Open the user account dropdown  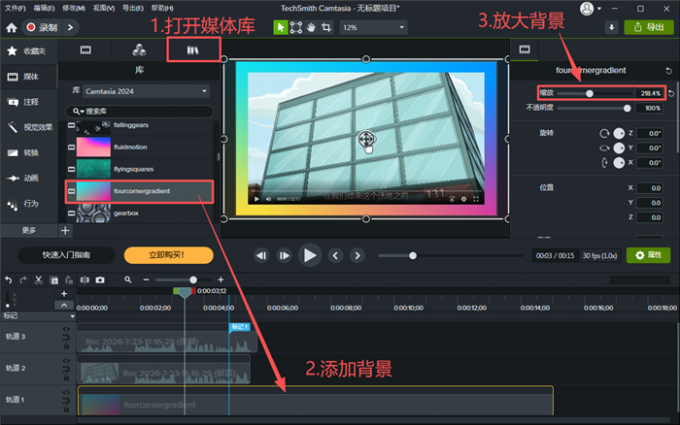(591, 8)
